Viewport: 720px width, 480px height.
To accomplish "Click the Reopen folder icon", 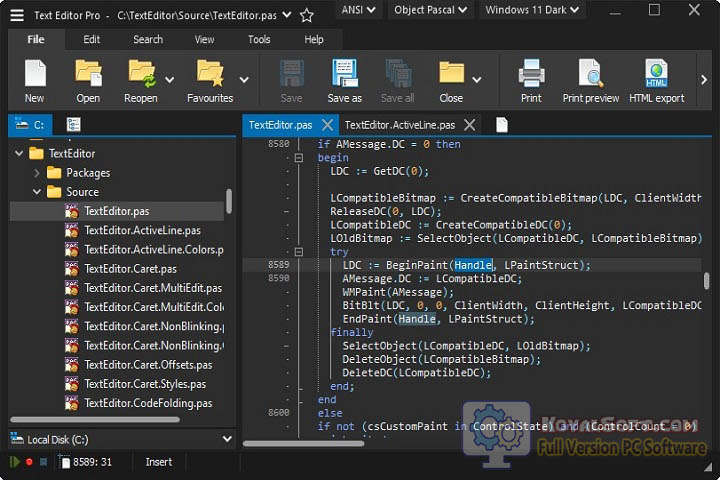I will pyautogui.click(x=141, y=73).
